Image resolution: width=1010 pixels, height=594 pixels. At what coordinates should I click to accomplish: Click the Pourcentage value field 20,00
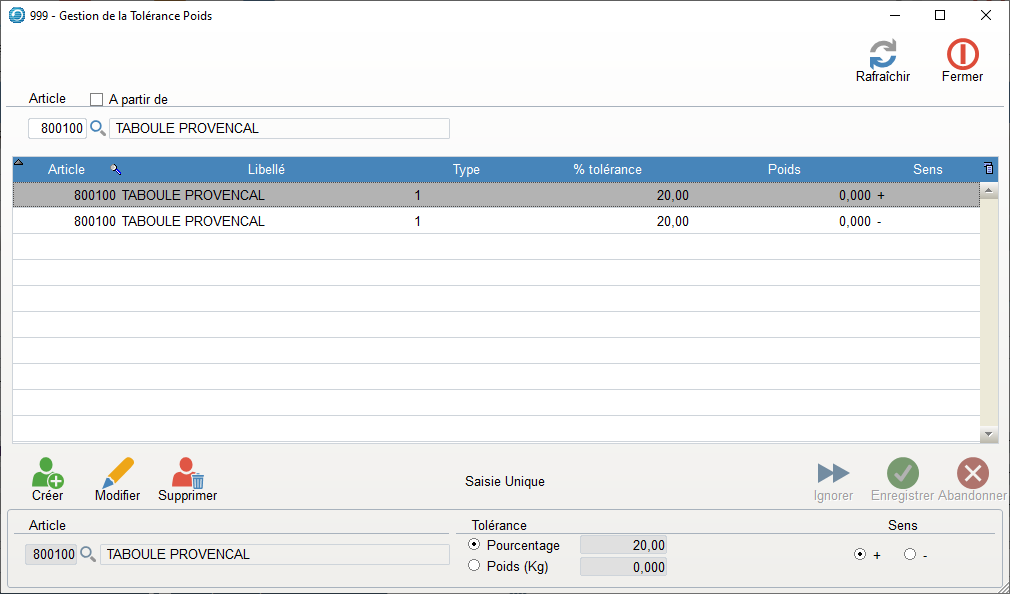pos(623,545)
